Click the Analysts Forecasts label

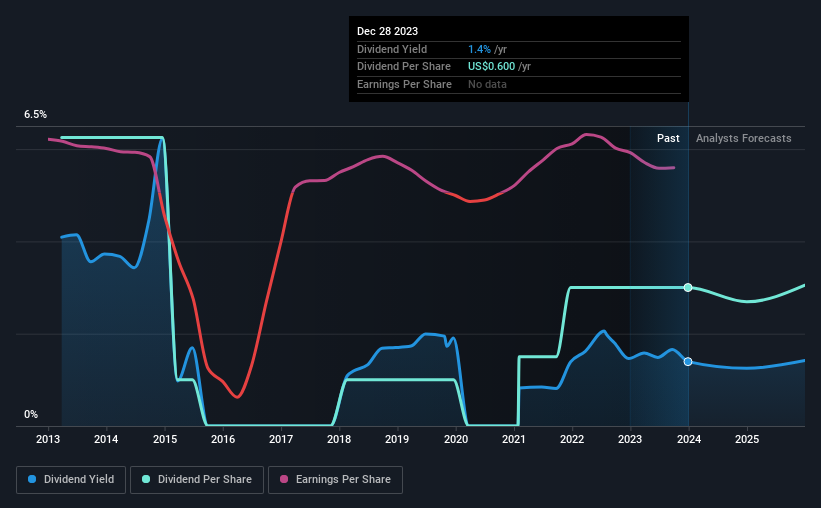[744, 138]
